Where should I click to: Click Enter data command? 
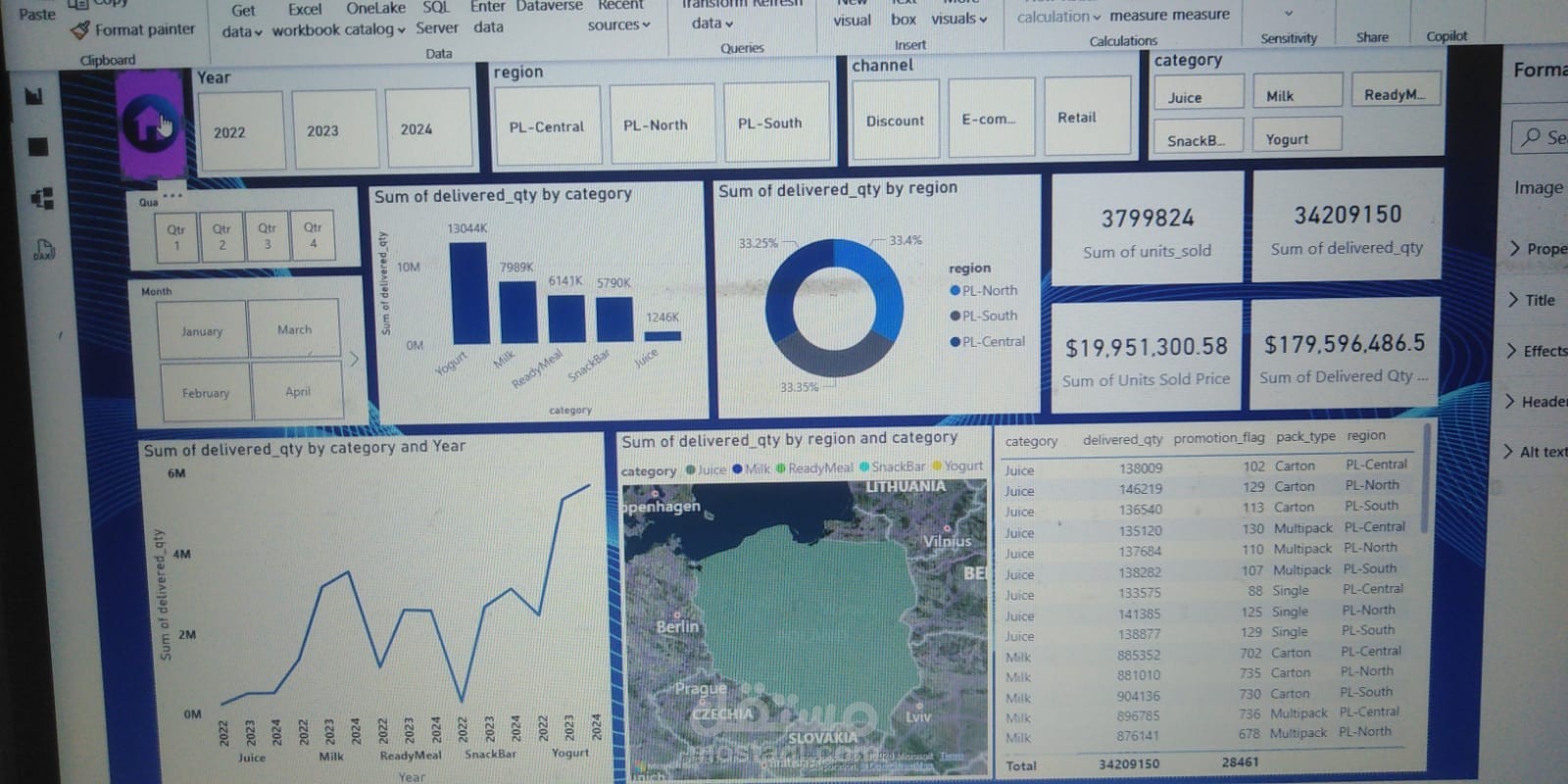[488, 17]
